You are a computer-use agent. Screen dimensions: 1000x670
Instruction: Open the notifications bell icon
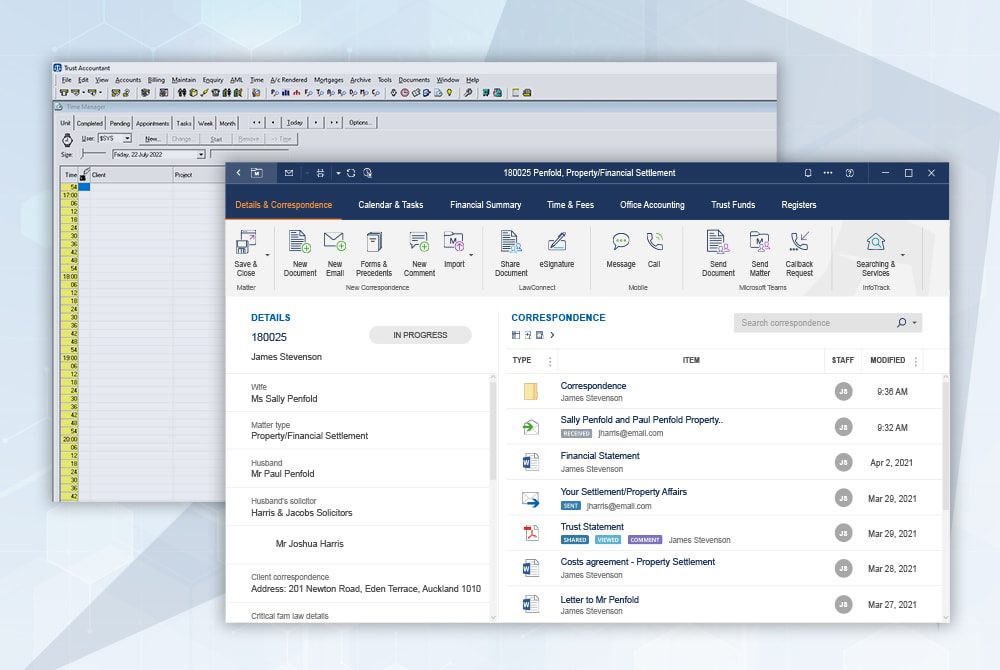click(807, 173)
